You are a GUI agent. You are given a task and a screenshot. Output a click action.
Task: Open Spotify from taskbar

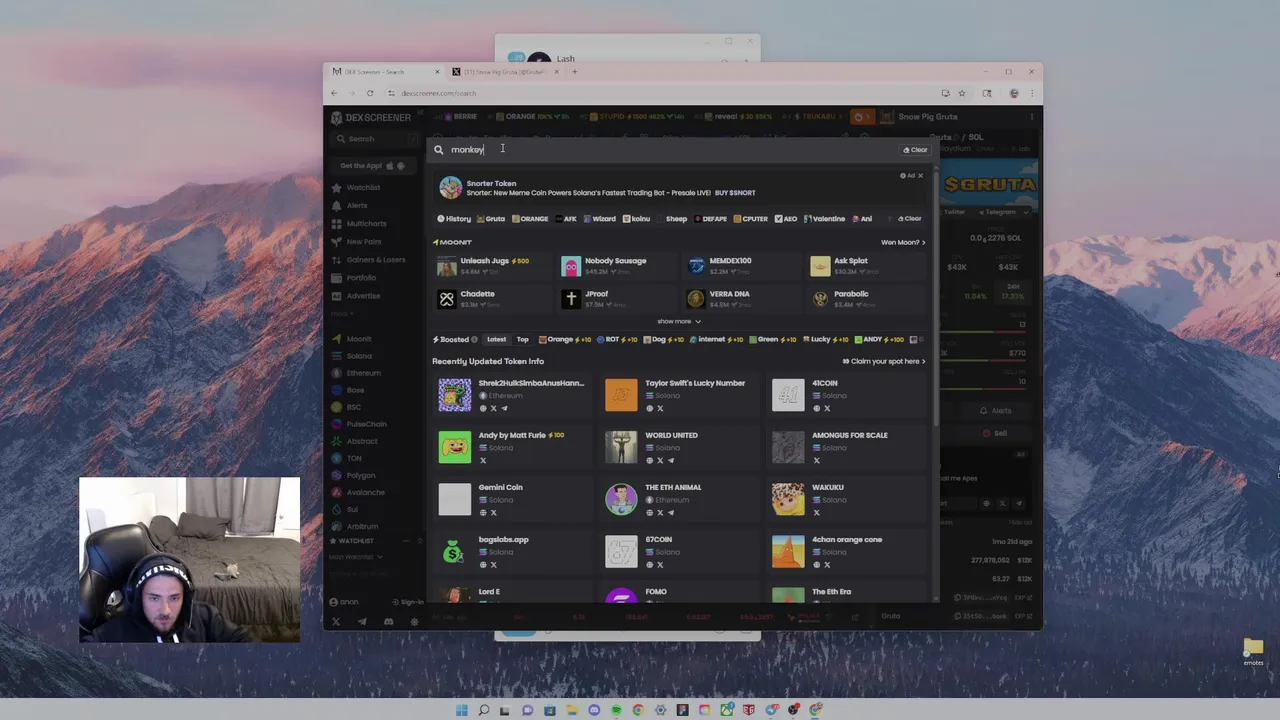tap(616, 710)
